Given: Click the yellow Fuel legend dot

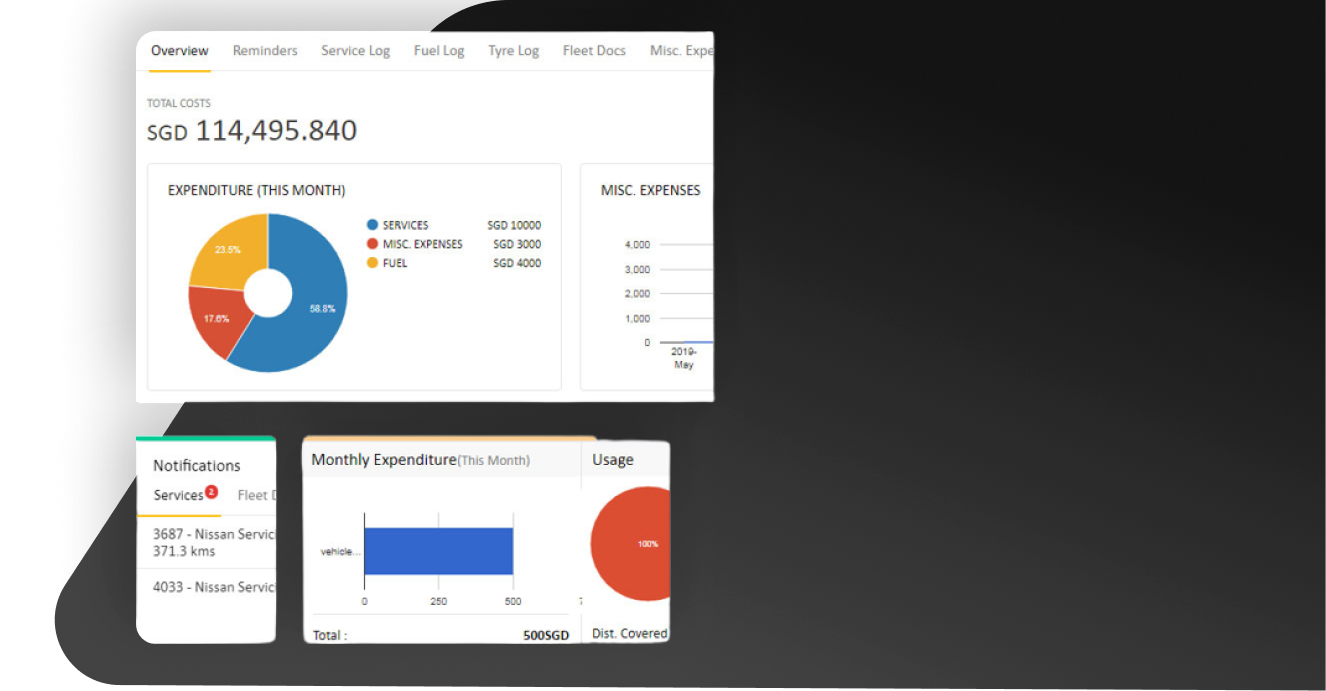Looking at the screenshot, I should click(373, 263).
